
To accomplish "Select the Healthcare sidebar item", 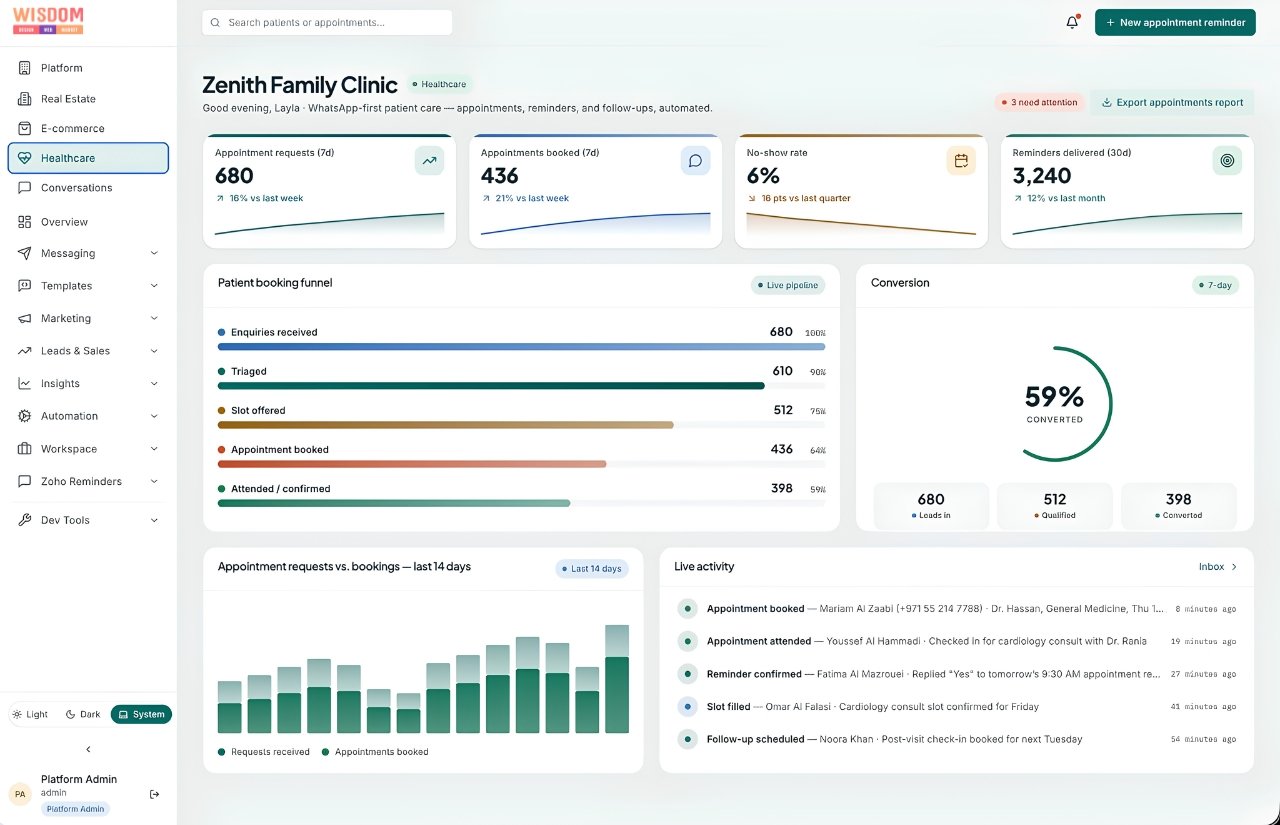I will point(88,158).
